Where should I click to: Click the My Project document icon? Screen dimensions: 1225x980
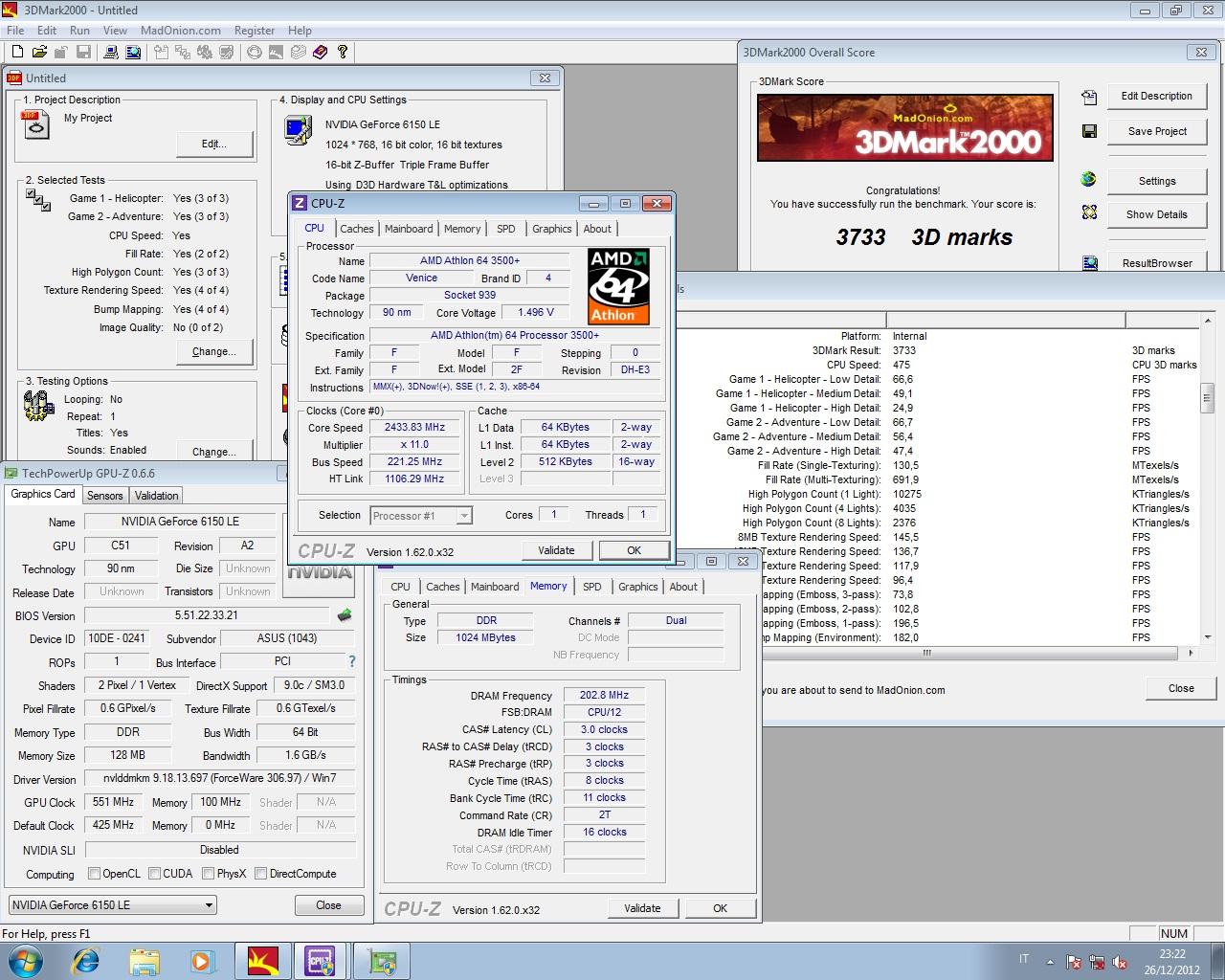click(x=35, y=124)
